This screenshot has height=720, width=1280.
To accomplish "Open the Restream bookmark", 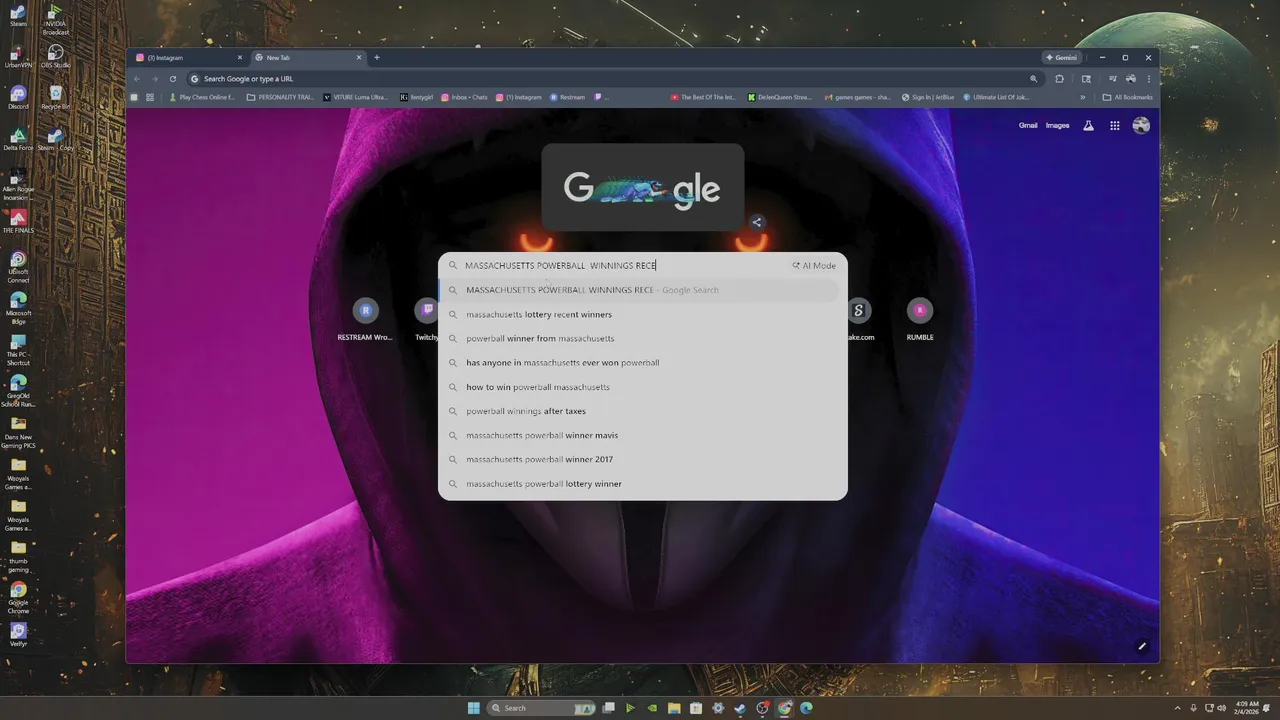I will [567, 98].
